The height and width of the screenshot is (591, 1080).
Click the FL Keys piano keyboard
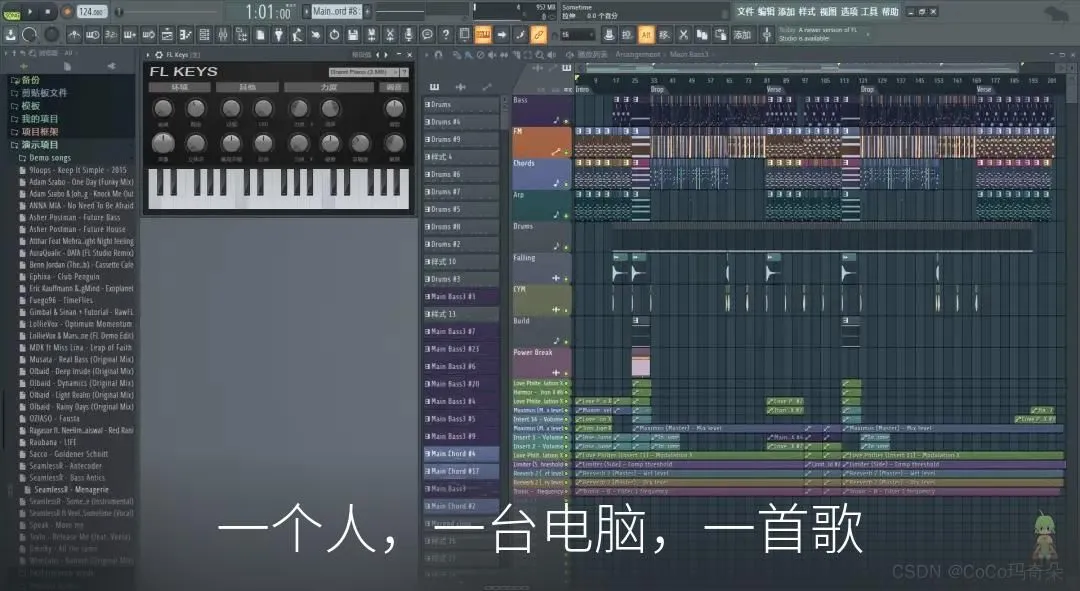279,188
